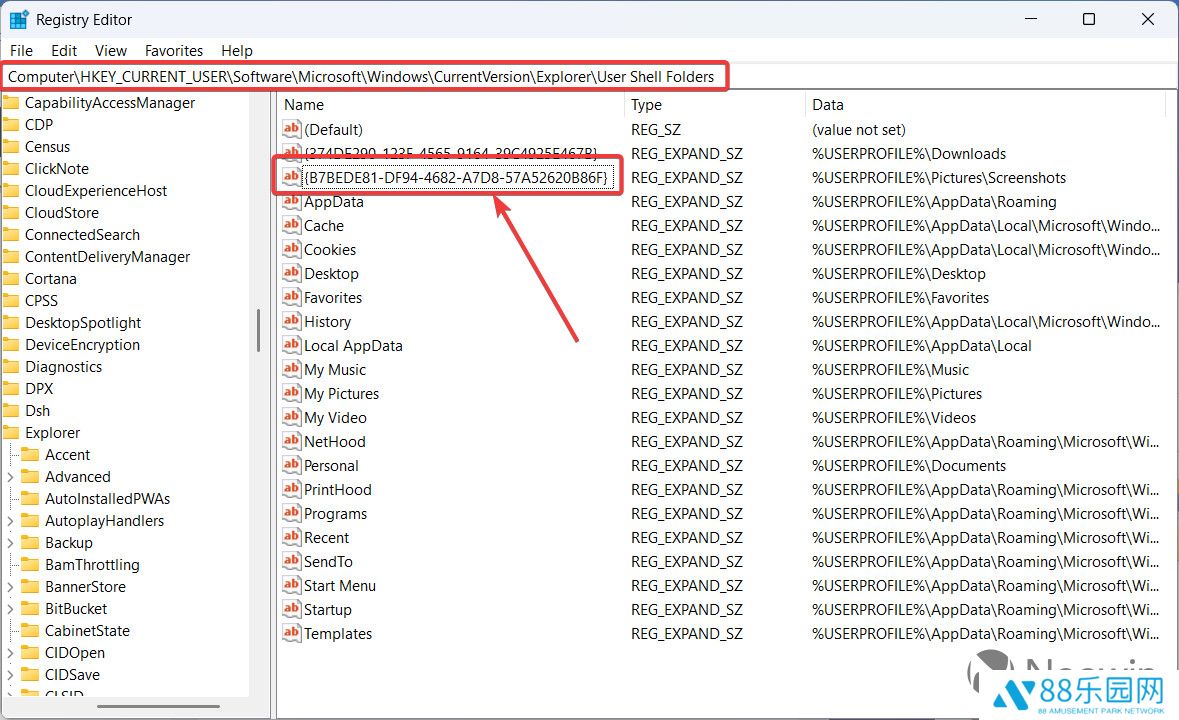Click the string icon next to Desktop value
This screenshot has height=720, width=1179.
coord(291,274)
